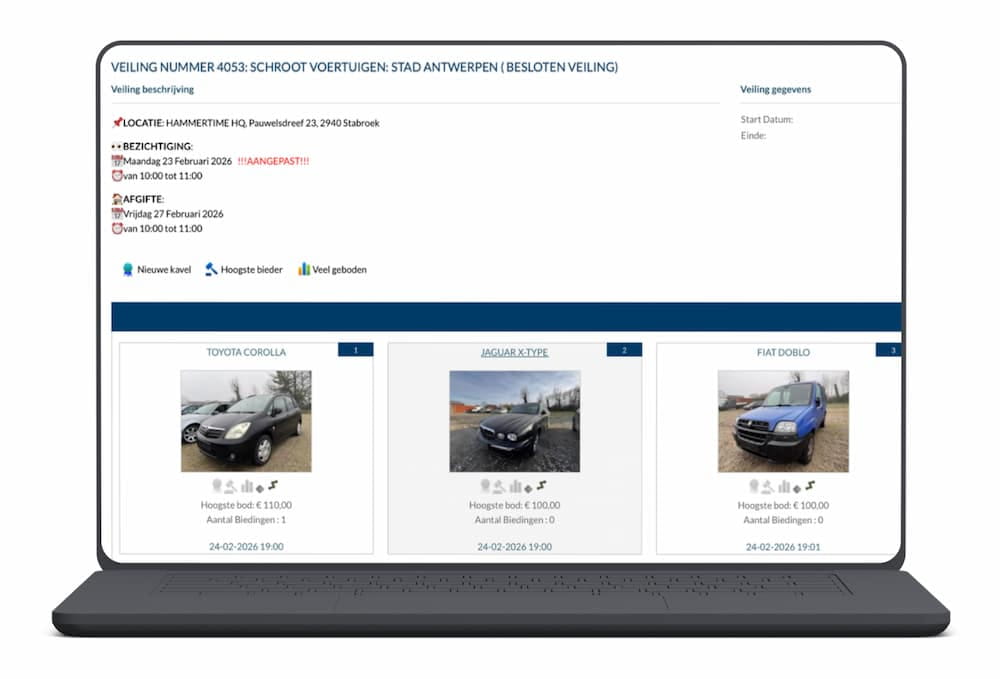Viewport: 1000px width, 679px height.
Task: Click the greyed gavel icon on Jaguar X-Type card
Action: (x=499, y=487)
